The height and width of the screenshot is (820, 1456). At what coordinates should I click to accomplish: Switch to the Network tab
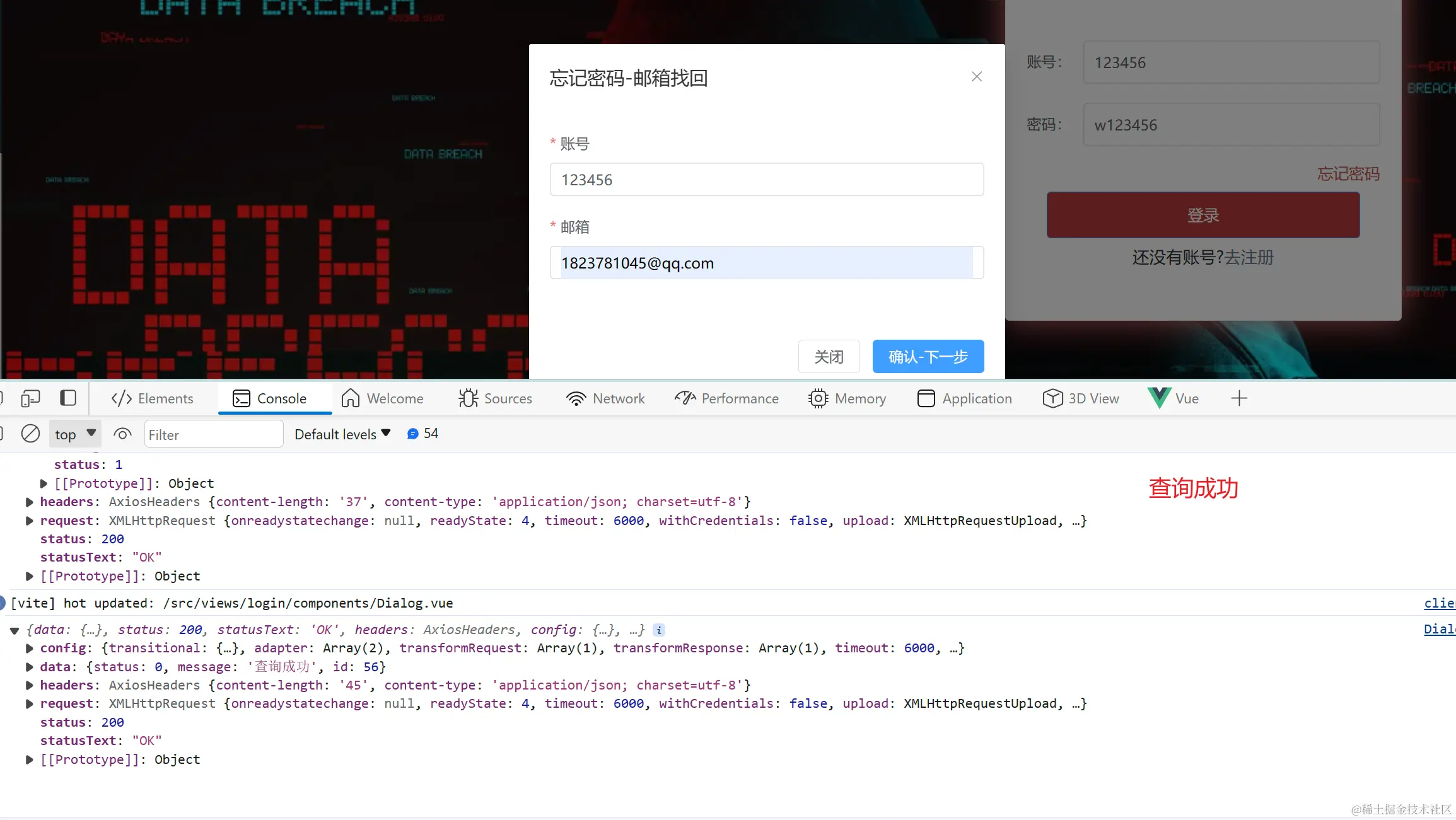[605, 398]
